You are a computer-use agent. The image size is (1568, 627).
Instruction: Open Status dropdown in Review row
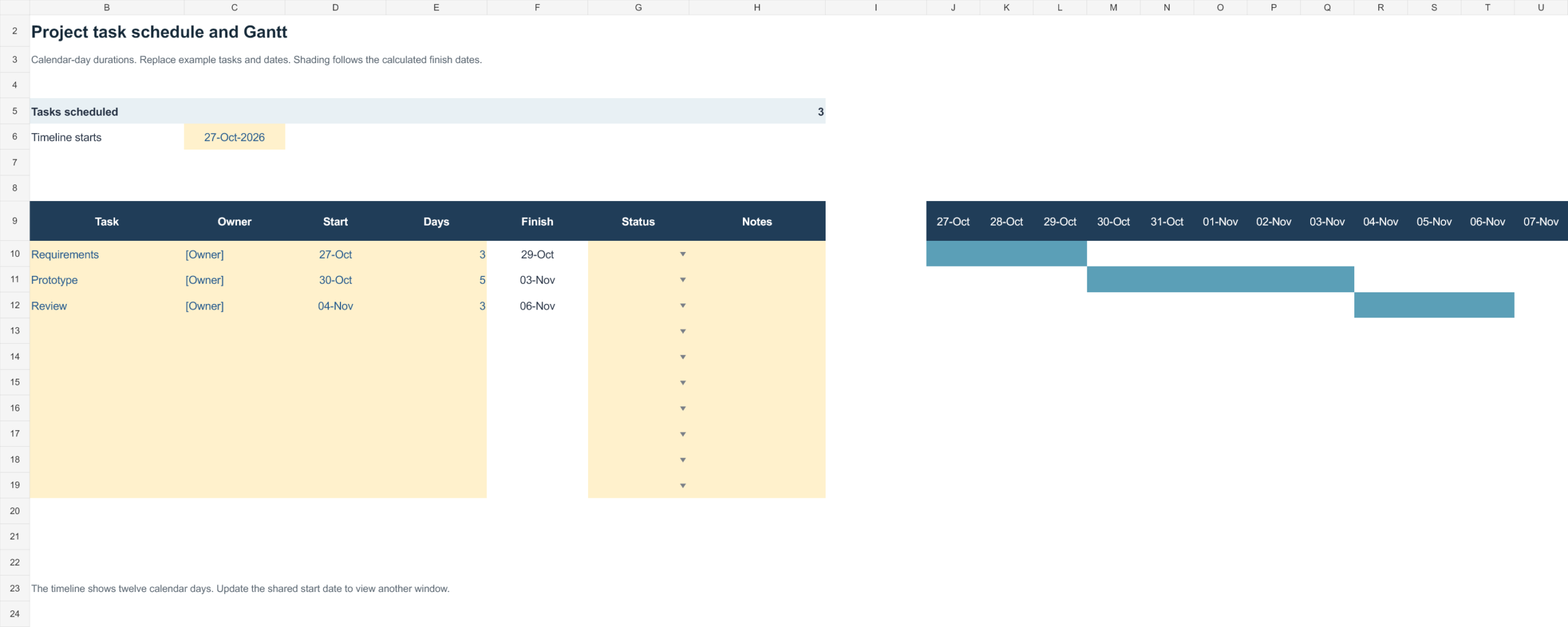click(682, 305)
